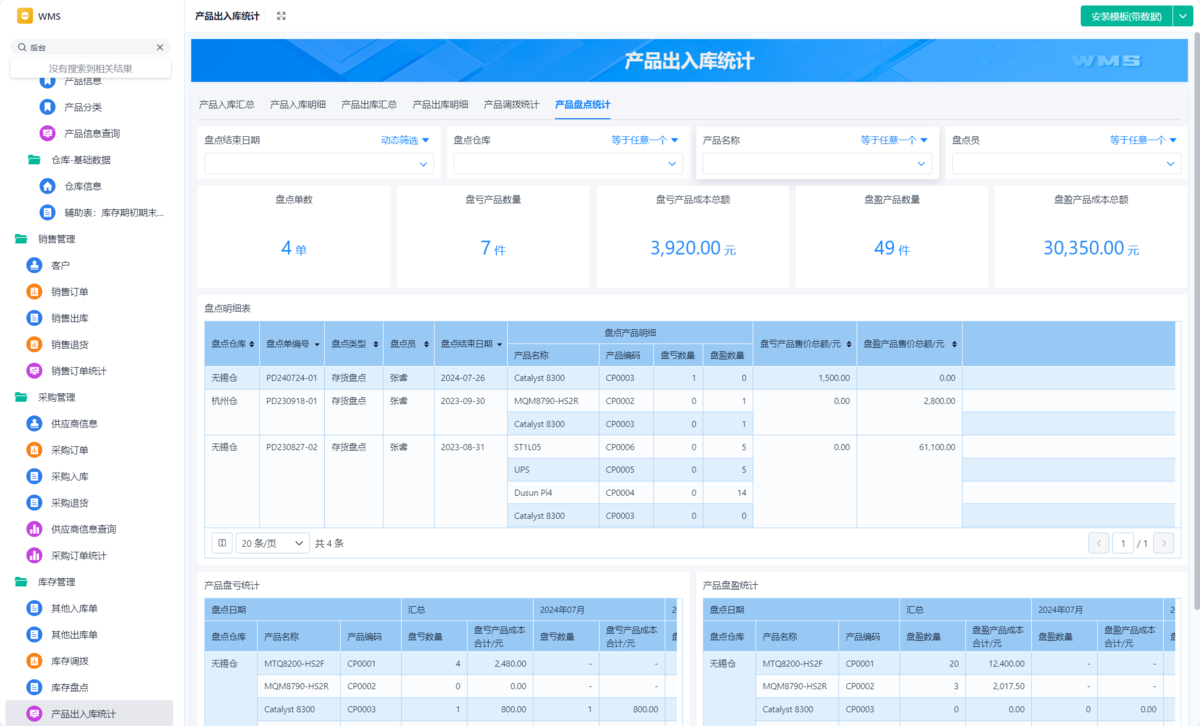This screenshot has height=726, width=1200.
Task: Click the folder icon of 库存管理
Action: [x=21, y=582]
